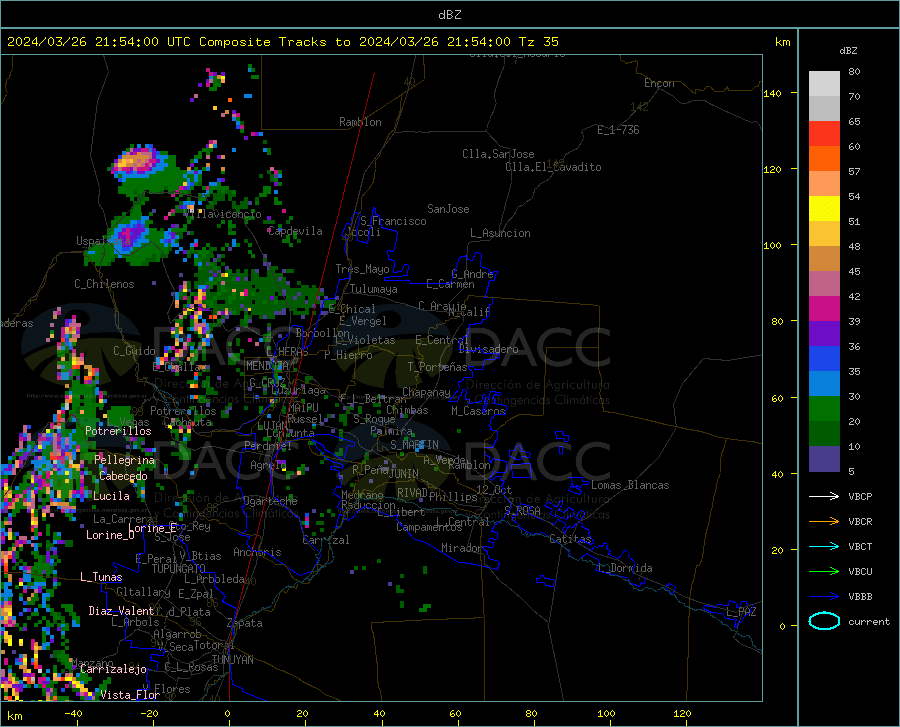The height and width of the screenshot is (727, 900).
Task: Click the high-reflectivity storm cell north of Uspallata
Action: tap(137, 161)
